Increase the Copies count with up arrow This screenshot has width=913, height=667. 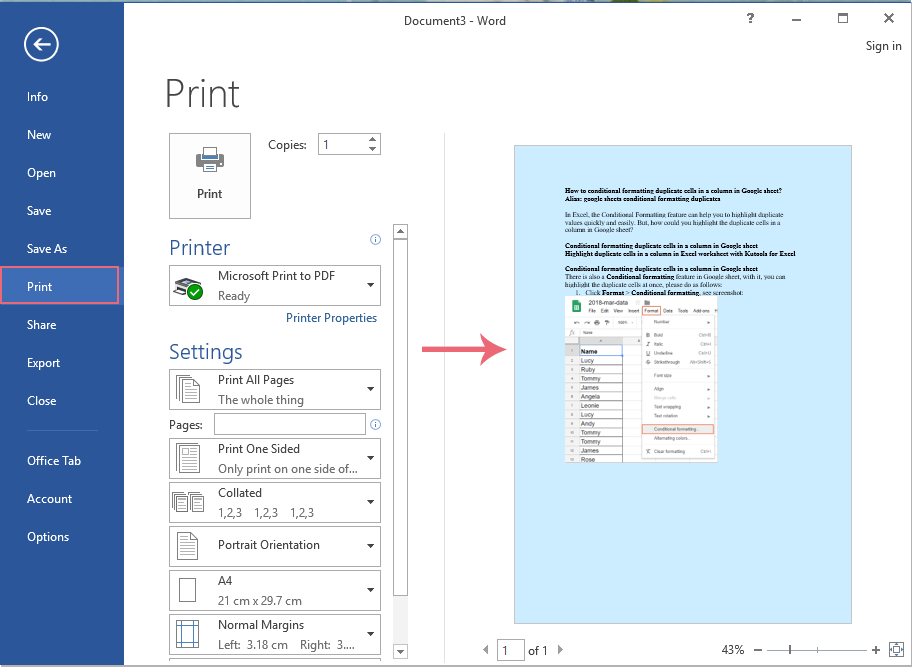(372, 140)
